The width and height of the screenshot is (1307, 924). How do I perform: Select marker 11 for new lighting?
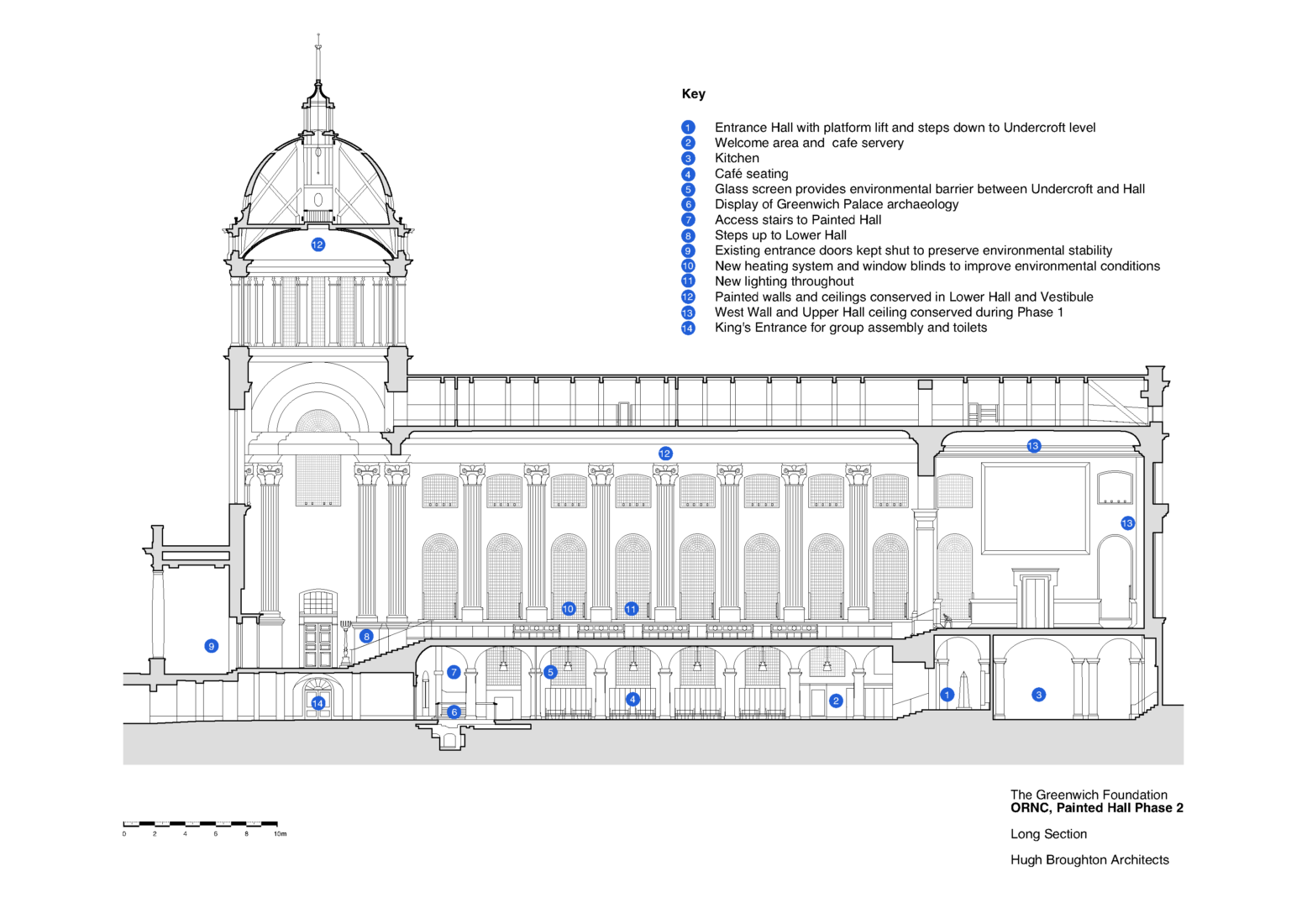pyautogui.click(x=631, y=608)
